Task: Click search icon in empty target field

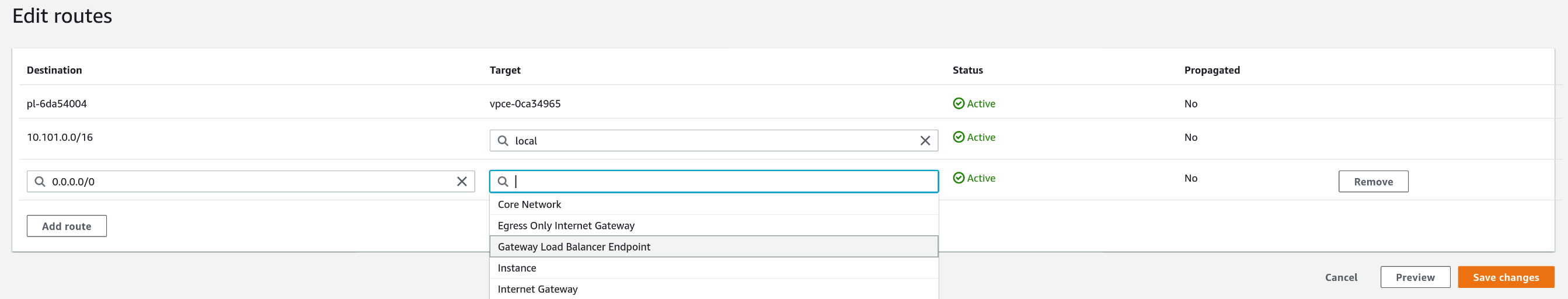Action: (x=503, y=182)
